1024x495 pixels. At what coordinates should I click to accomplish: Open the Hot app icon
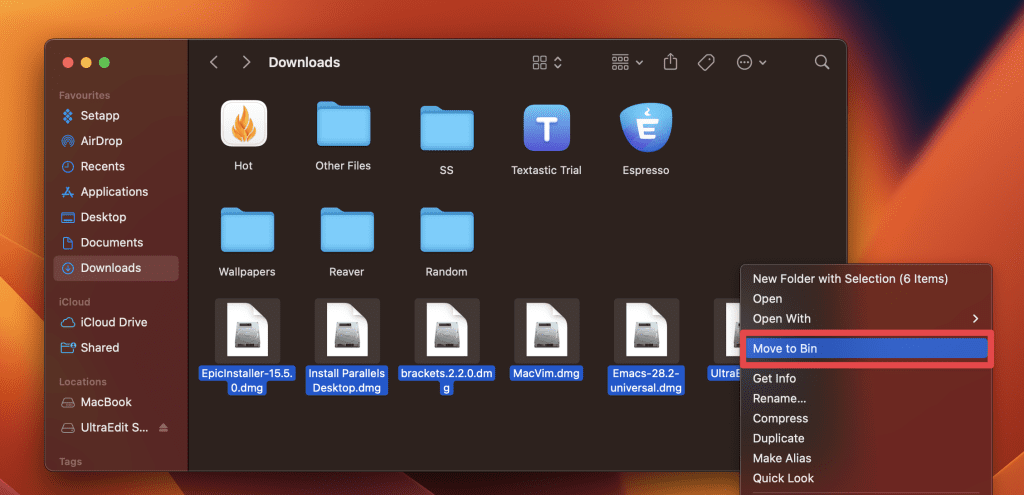243,128
